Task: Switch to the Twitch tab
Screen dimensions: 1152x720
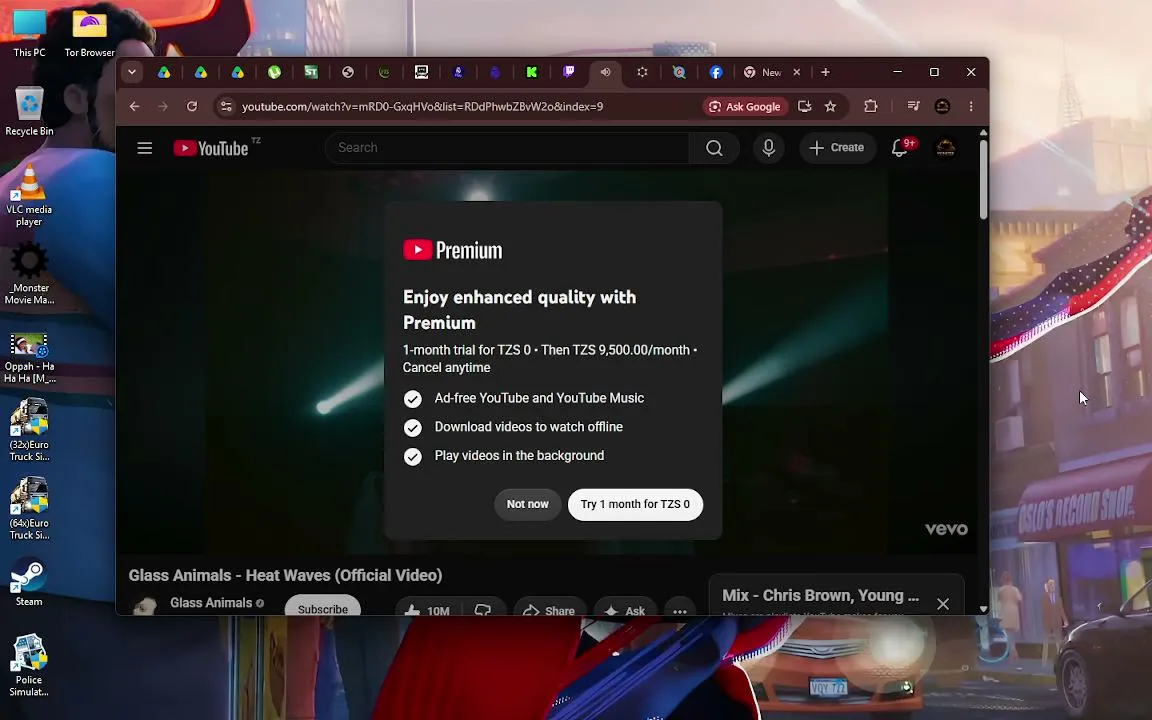Action: (x=569, y=72)
